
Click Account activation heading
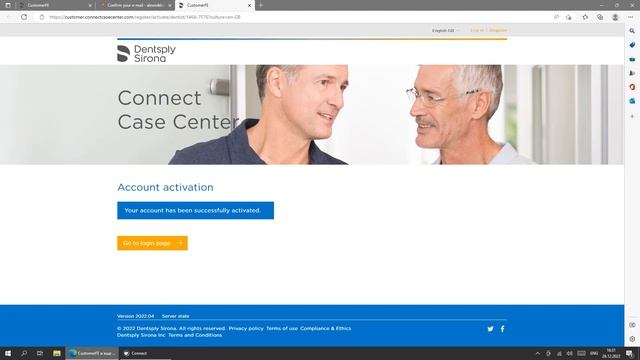tap(165, 187)
